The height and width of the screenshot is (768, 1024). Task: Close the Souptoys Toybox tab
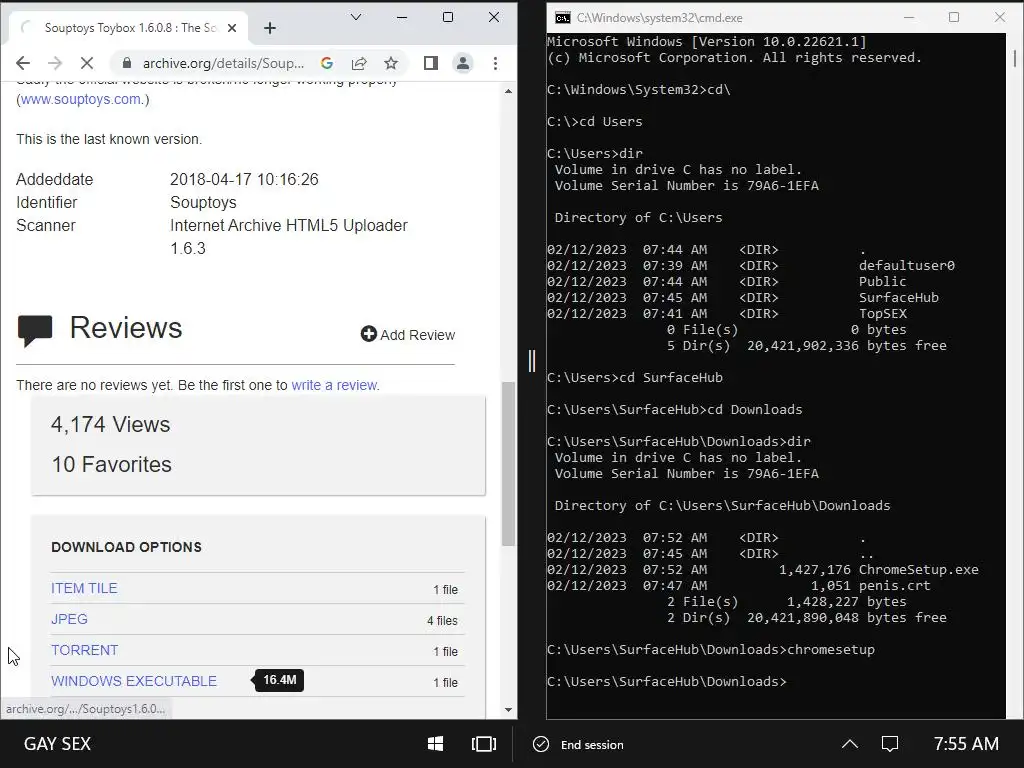pyautogui.click(x=231, y=28)
